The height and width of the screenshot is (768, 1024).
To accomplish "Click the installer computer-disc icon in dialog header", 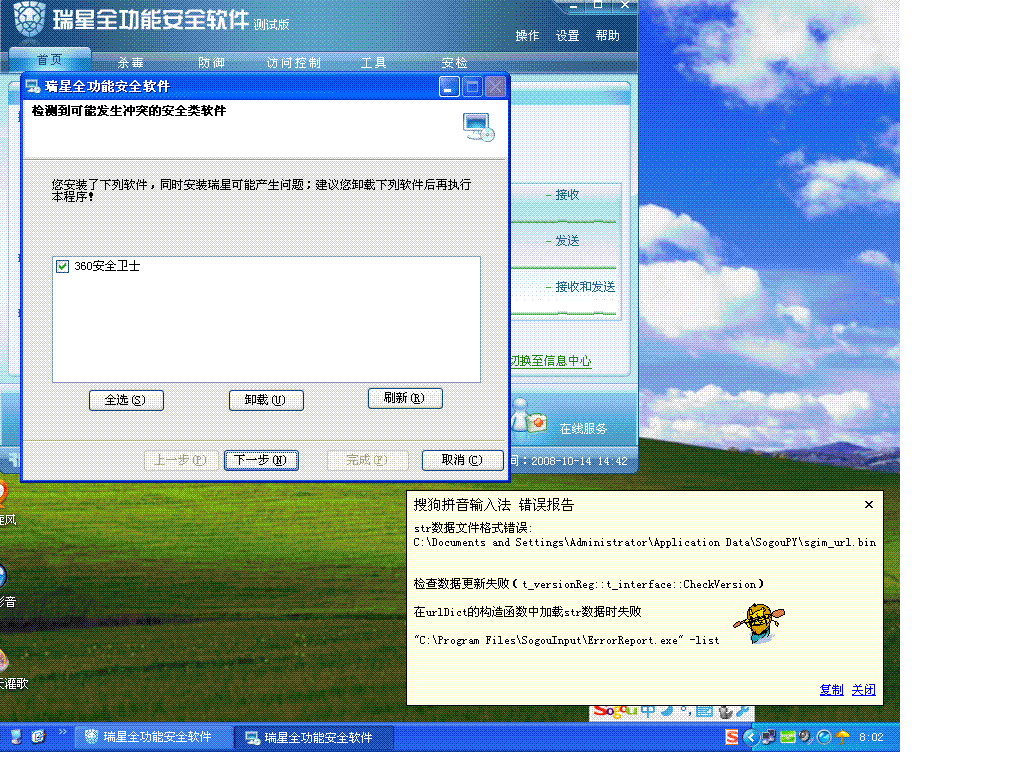I will coord(479,127).
